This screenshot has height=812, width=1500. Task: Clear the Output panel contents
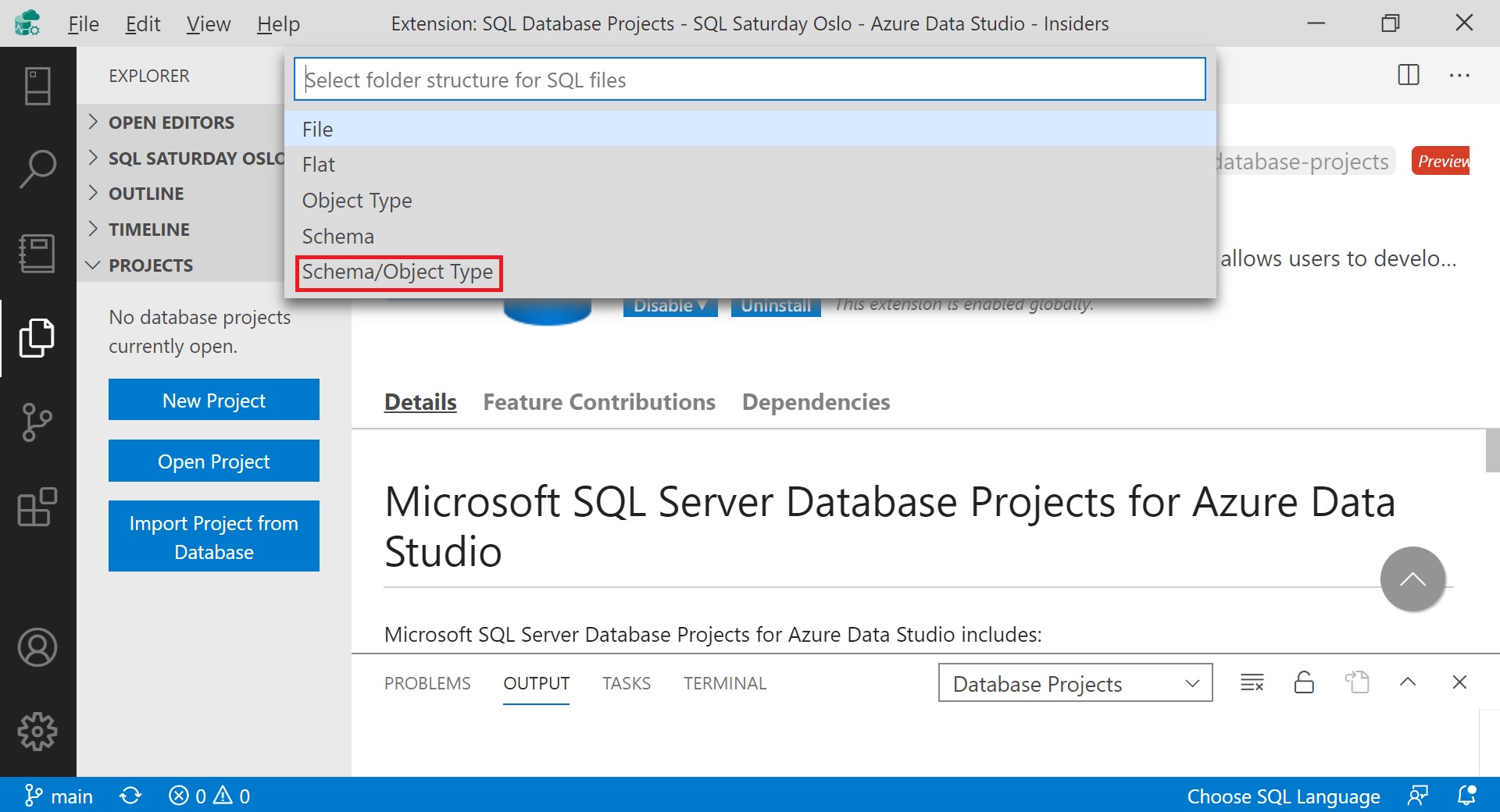tap(1252, 682)
